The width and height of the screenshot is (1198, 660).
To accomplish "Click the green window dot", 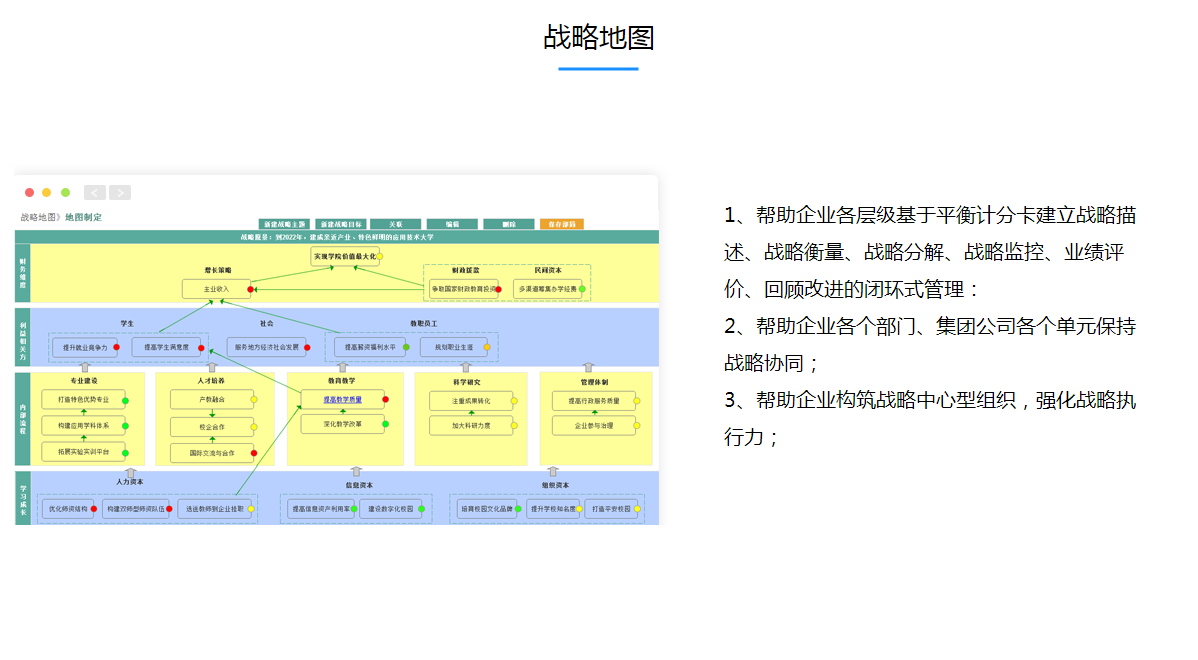I will click(x=66, y=192).
